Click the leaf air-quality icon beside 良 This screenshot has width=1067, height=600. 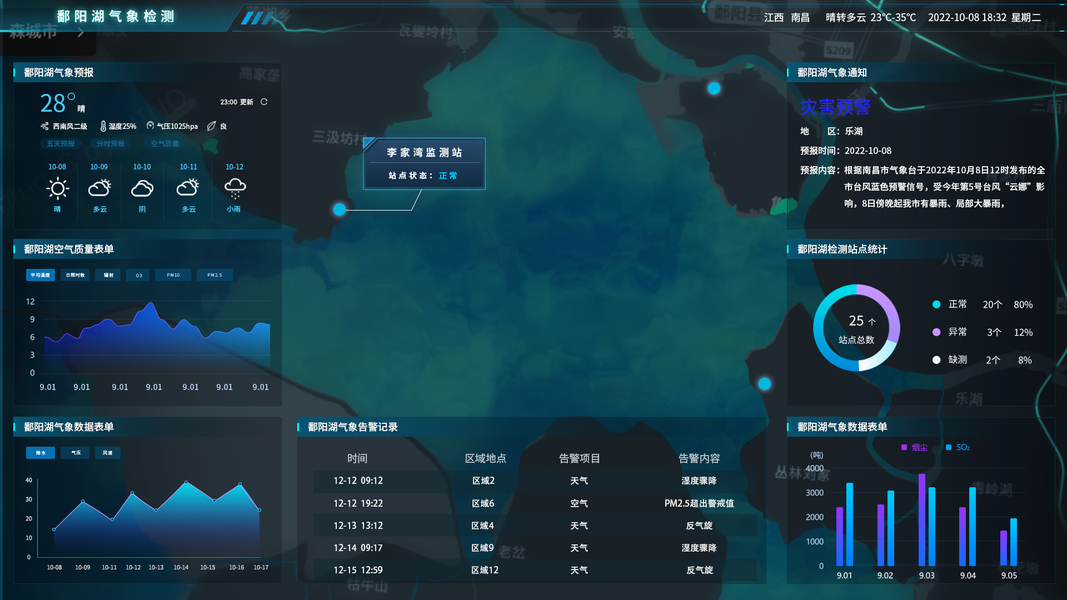(212, 126)
